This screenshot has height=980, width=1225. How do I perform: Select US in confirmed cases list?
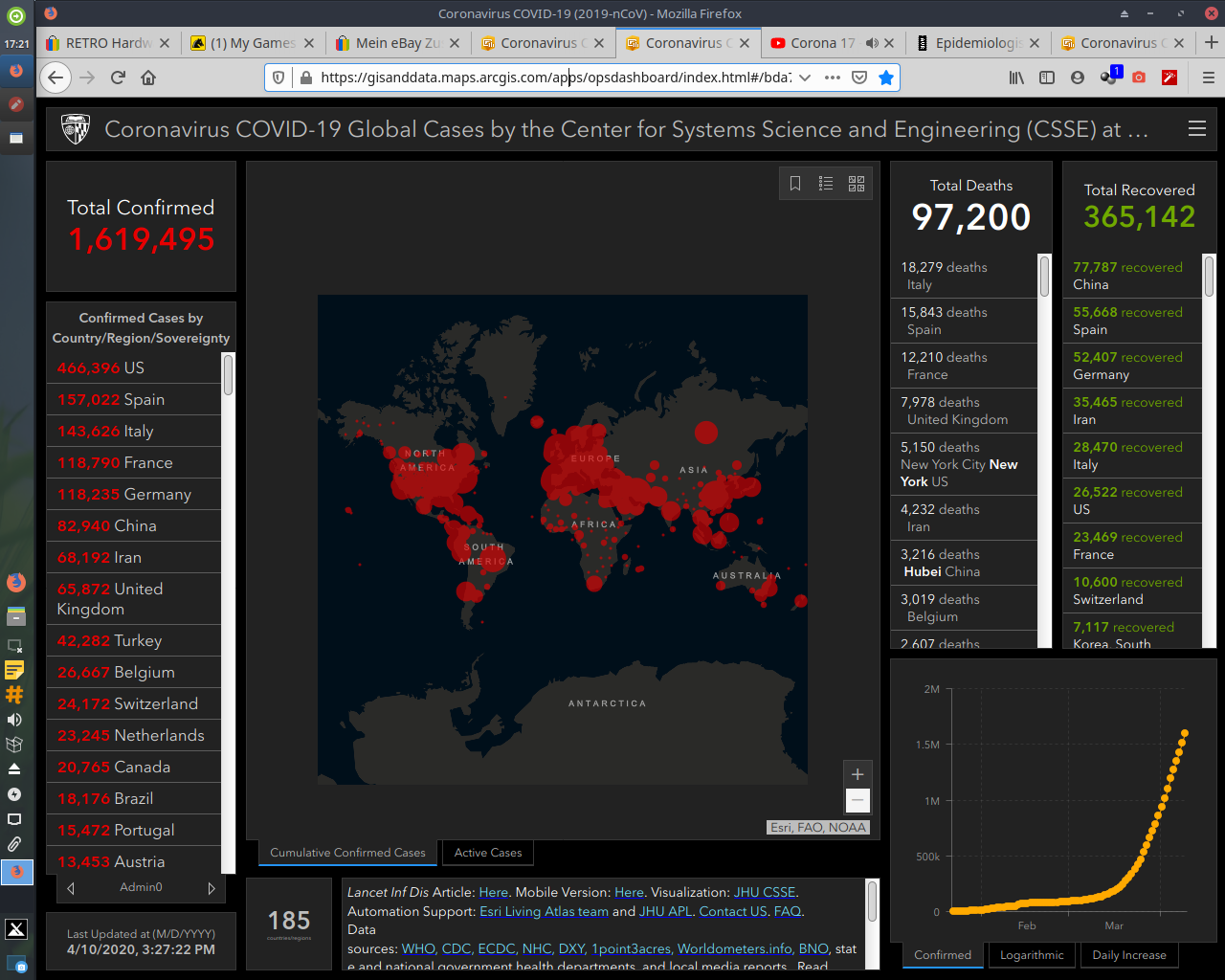click(x=134, y=367)
